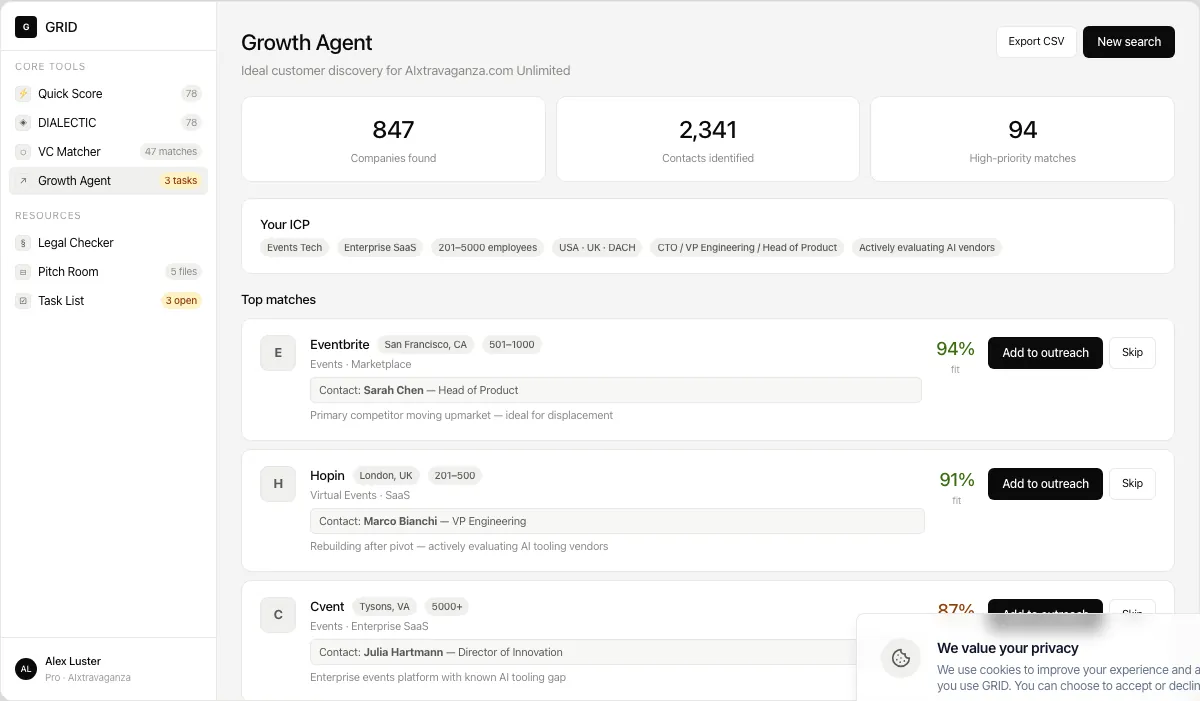Image resolution: width=1200 pixels, height=701 pixels.
Task: Start a New search
Action: (x=1129, y=42)
